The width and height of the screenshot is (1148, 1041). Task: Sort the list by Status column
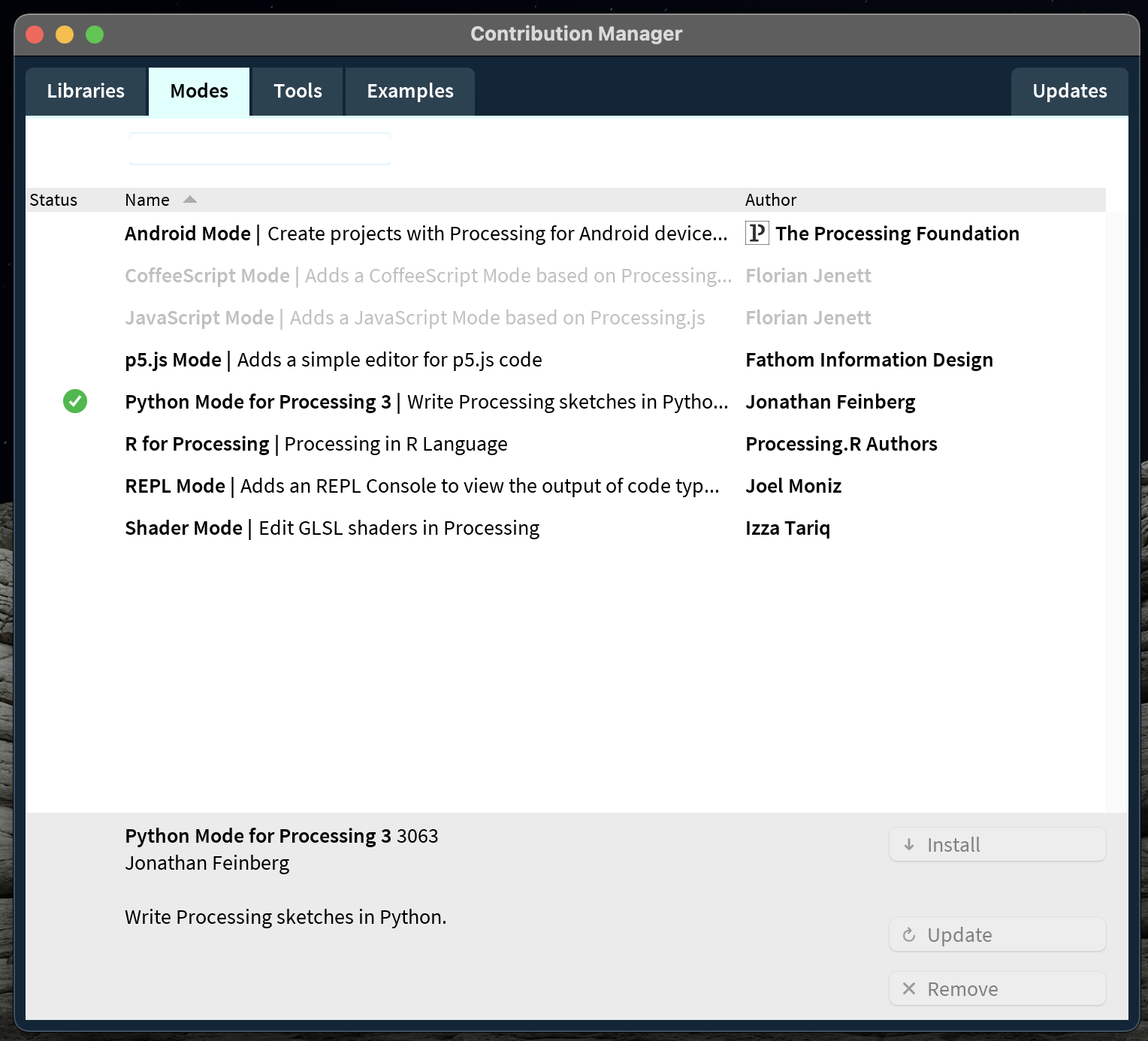tap(53, 200)
